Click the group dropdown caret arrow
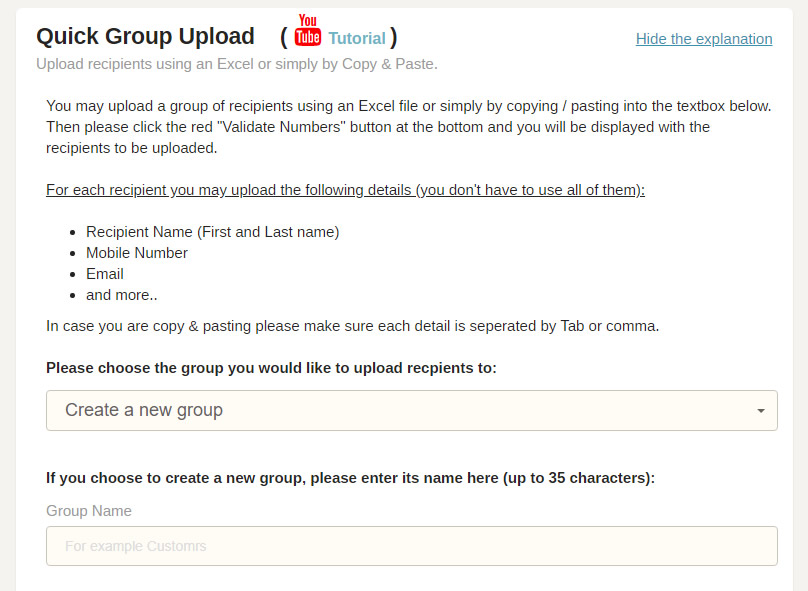Screen dimensions: 808x591 point(761,411)
